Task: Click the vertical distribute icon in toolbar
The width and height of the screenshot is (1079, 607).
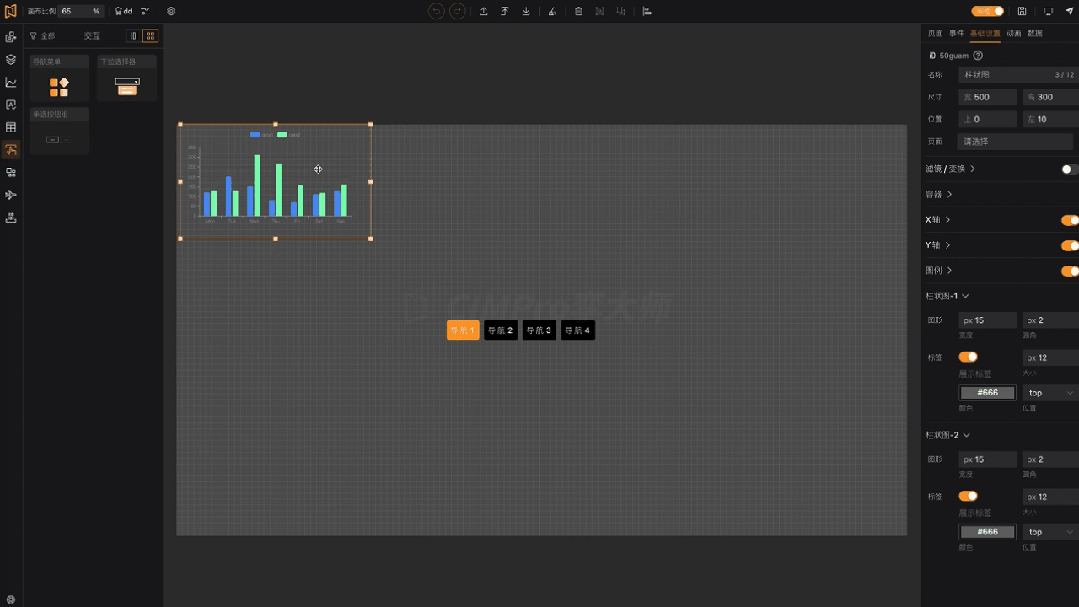Action: click(x=621, y=11)
